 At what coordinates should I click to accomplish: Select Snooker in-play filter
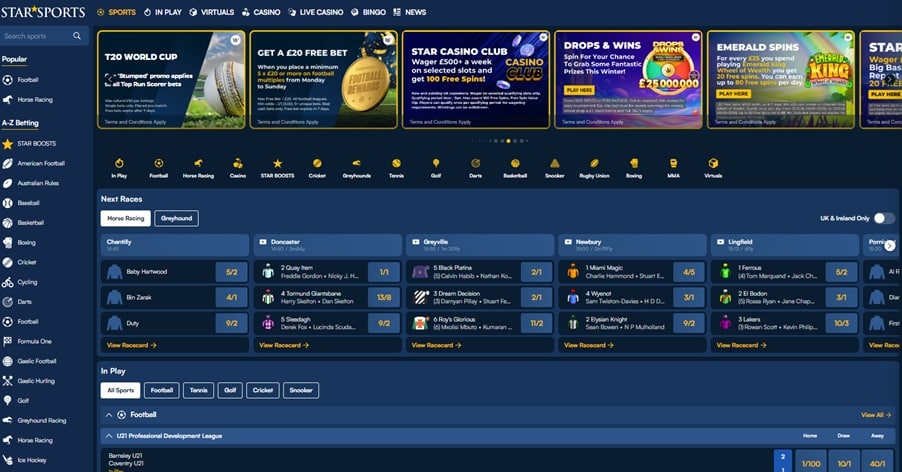pos(301,390)
